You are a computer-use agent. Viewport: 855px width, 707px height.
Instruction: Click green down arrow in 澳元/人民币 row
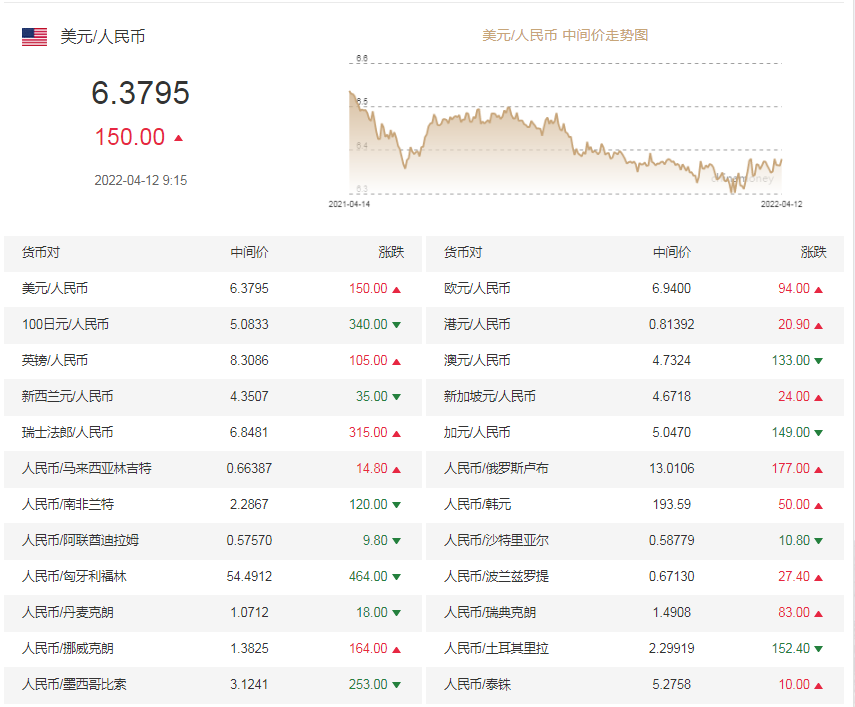click(819, 361)
